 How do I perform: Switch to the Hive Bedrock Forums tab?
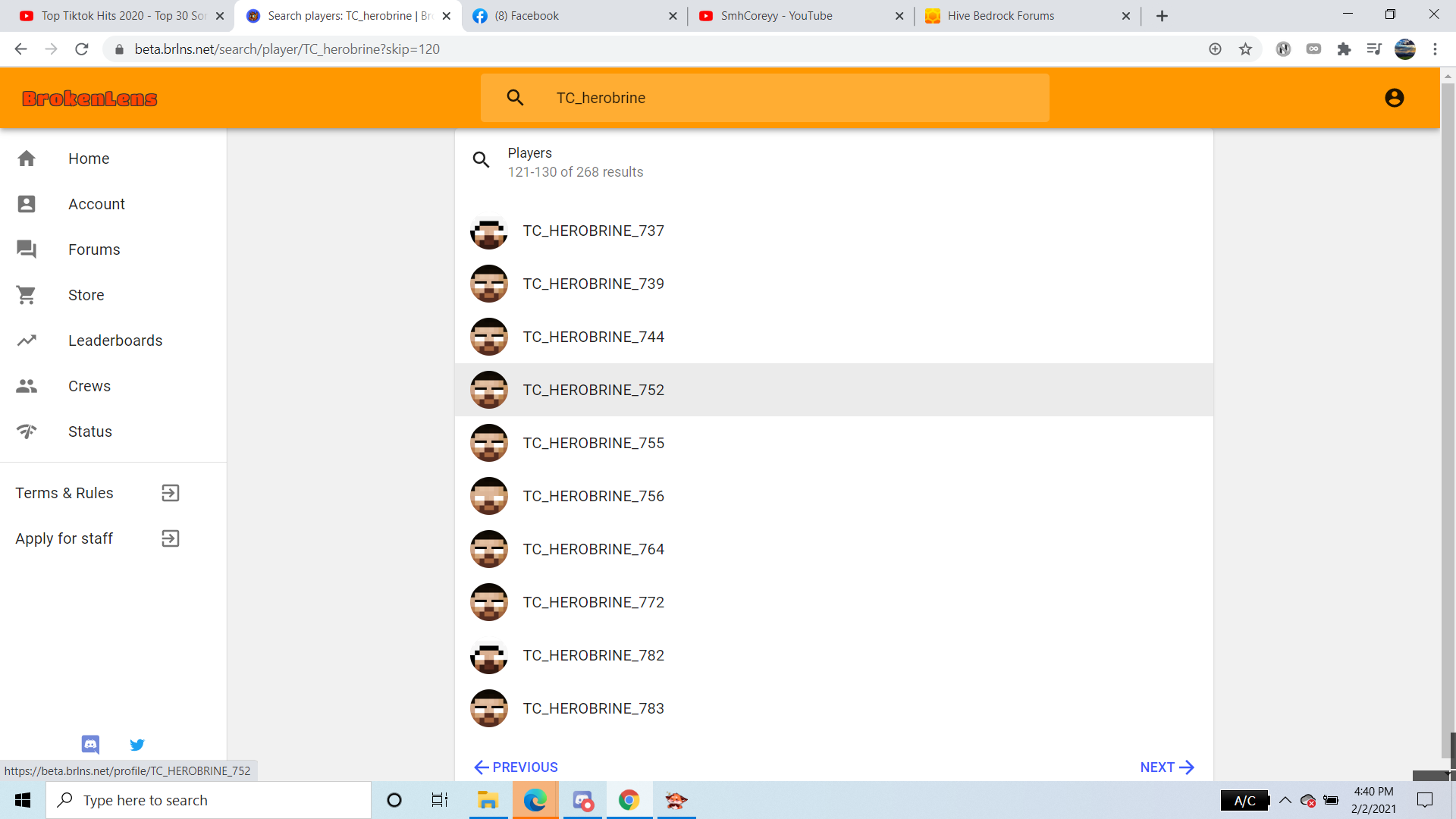(x=1027, y=16)
